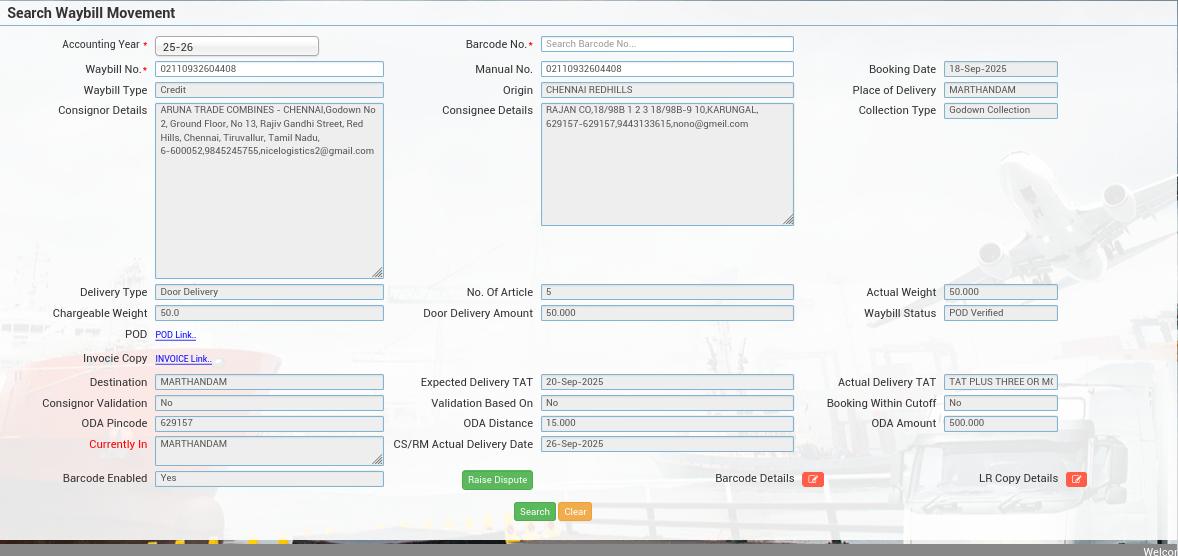This screenshot has height=556, width=1178.
Task: Select the Manual No. input field
Action: coord(667,69)
